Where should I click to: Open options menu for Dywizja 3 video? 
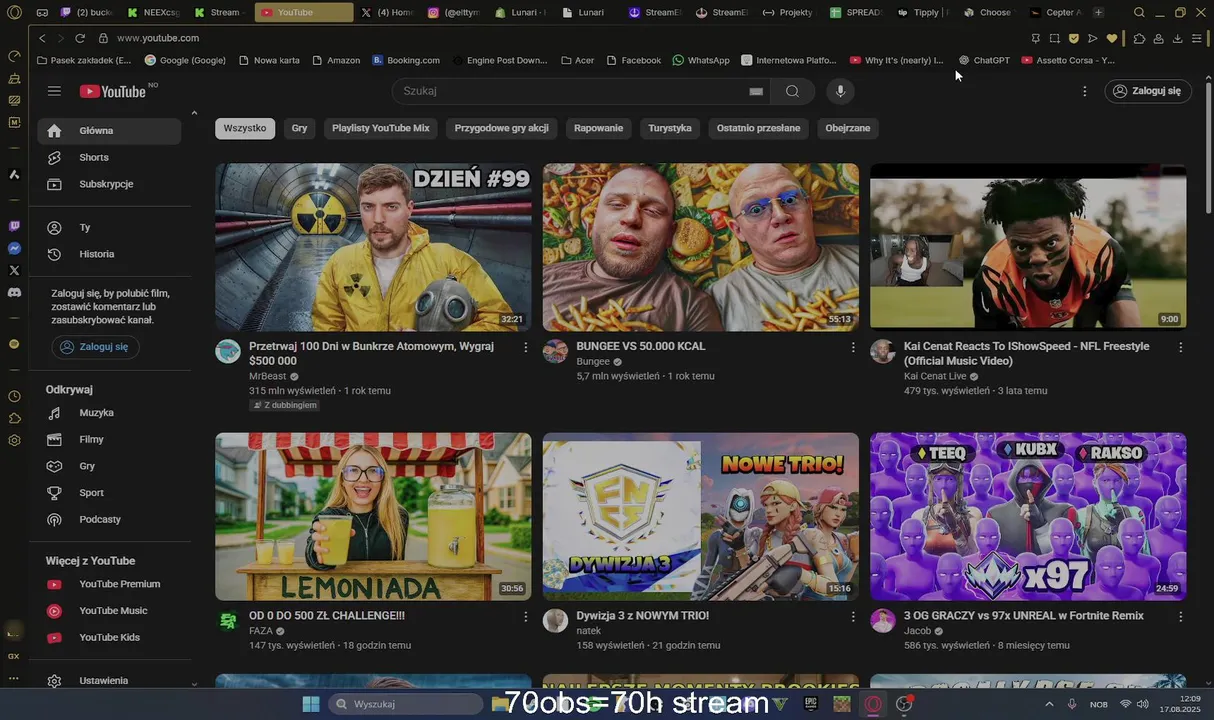[x=853, y=617]
